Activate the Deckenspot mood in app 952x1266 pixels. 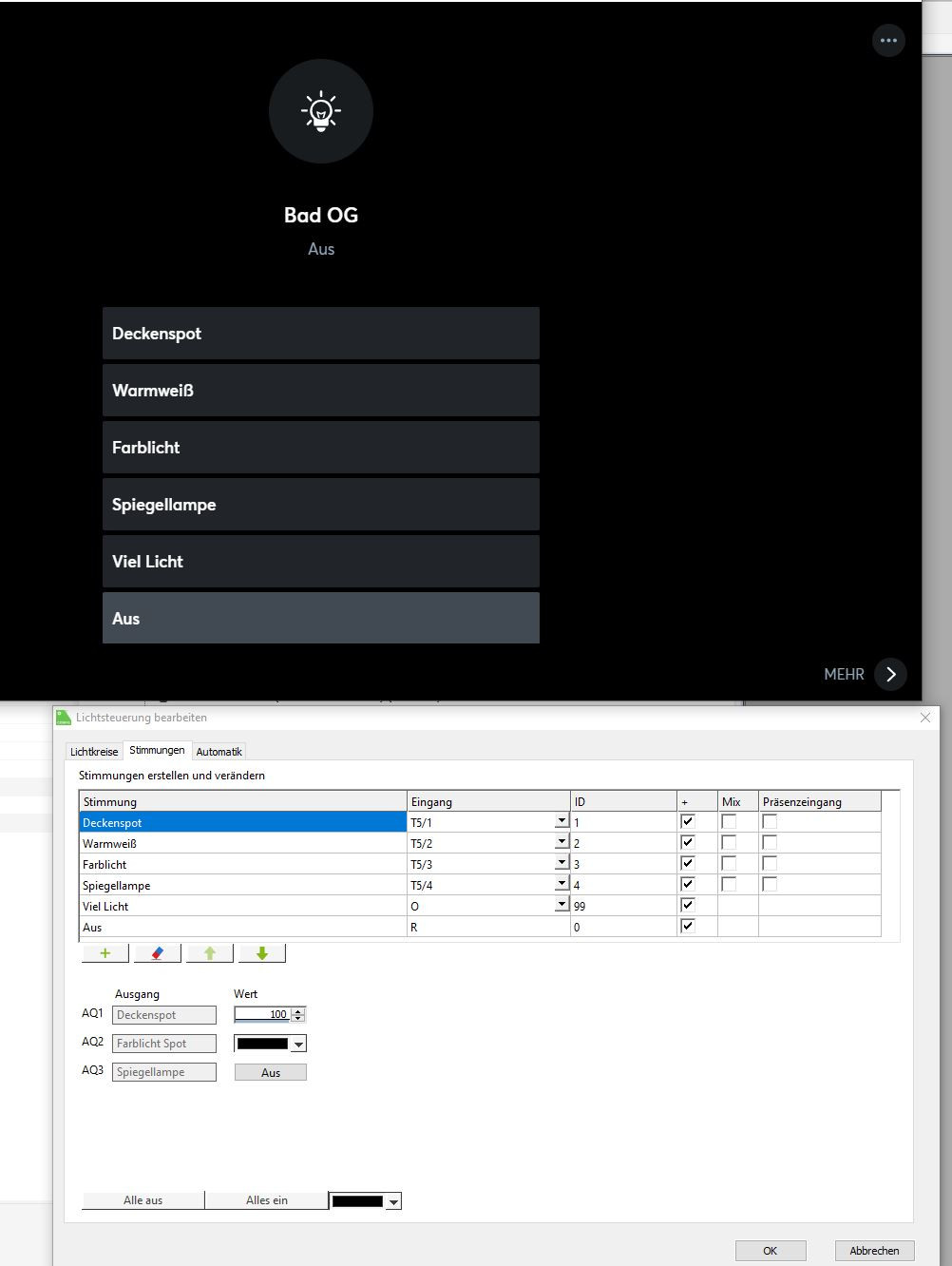(321, 333)
